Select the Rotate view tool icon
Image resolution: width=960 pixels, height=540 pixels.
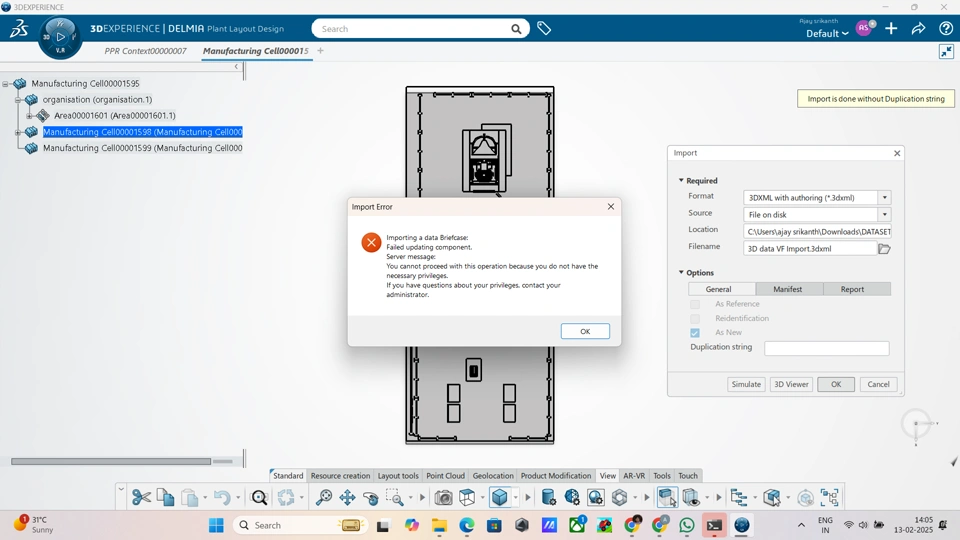(370, 498)
